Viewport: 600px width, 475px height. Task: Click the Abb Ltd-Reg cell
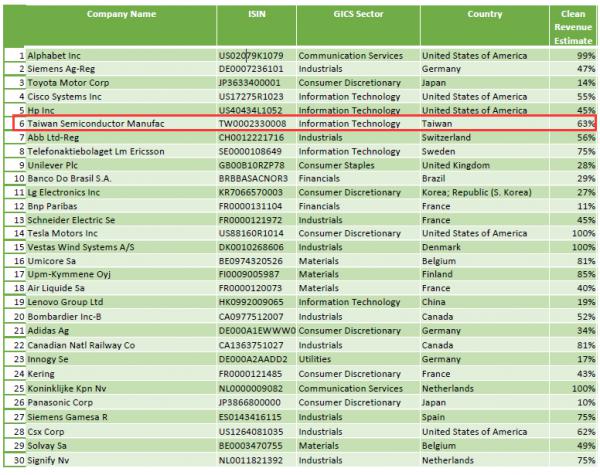click(x=121, y=137)
